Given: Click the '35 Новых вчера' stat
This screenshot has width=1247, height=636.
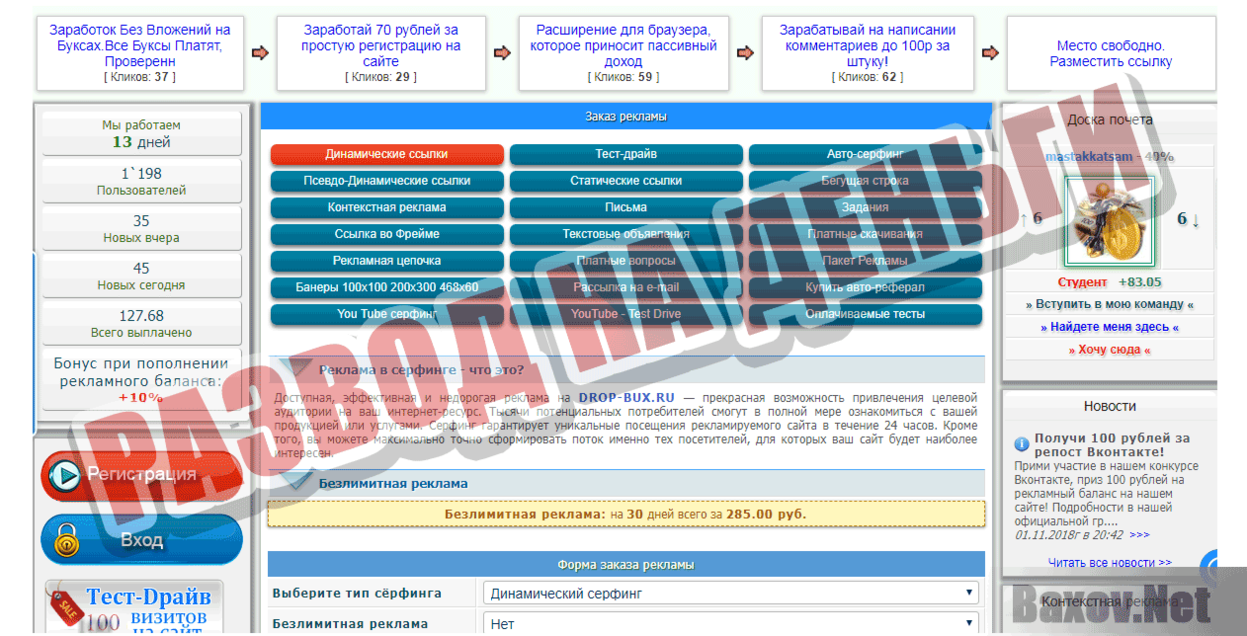Looking at the screenshot, I should (141, 229).
